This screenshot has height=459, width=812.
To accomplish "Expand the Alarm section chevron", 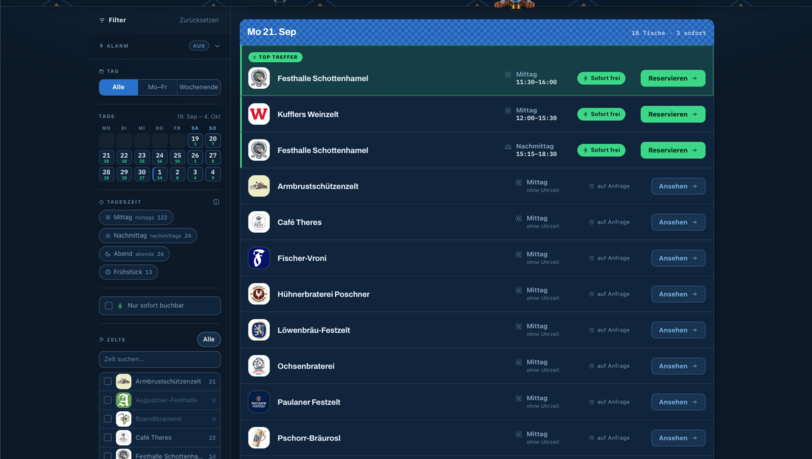I will [x=217, y=46].
